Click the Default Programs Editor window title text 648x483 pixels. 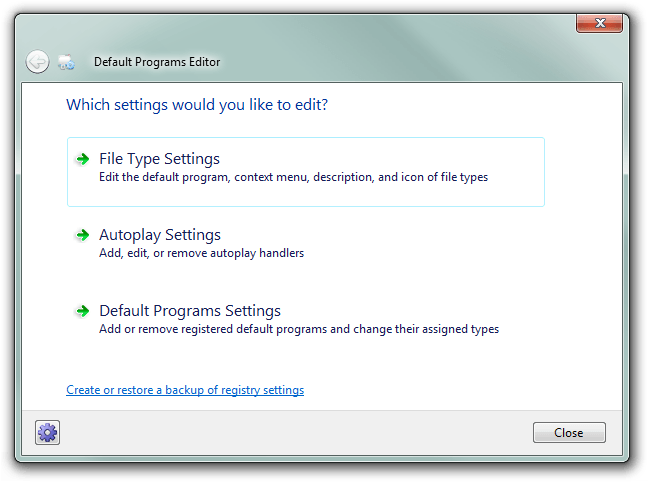click(157, 62)
